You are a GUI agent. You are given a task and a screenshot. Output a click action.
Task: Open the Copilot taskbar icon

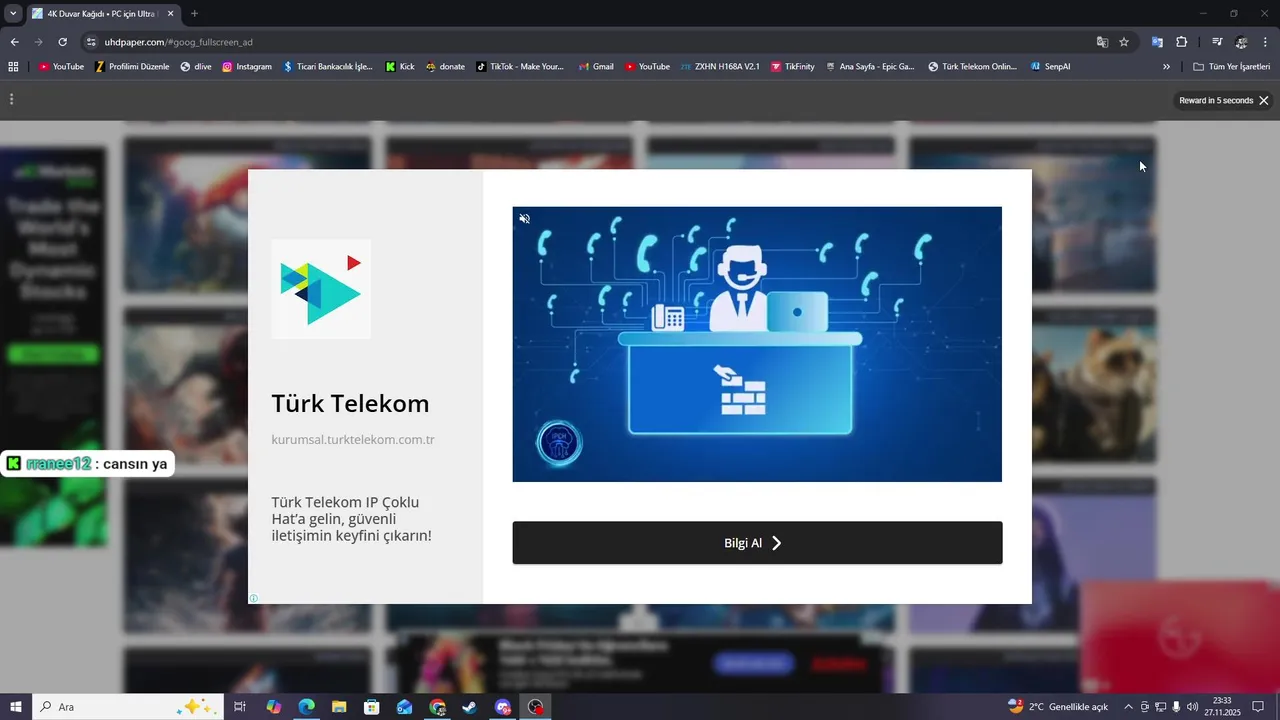[273, 707]
